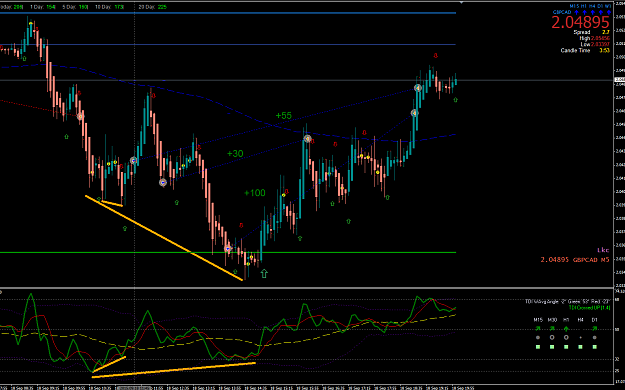The image size is (625, 390).
Task: Click the 20 Day range value
Action: pyautogui.click(x=162, y=7)
